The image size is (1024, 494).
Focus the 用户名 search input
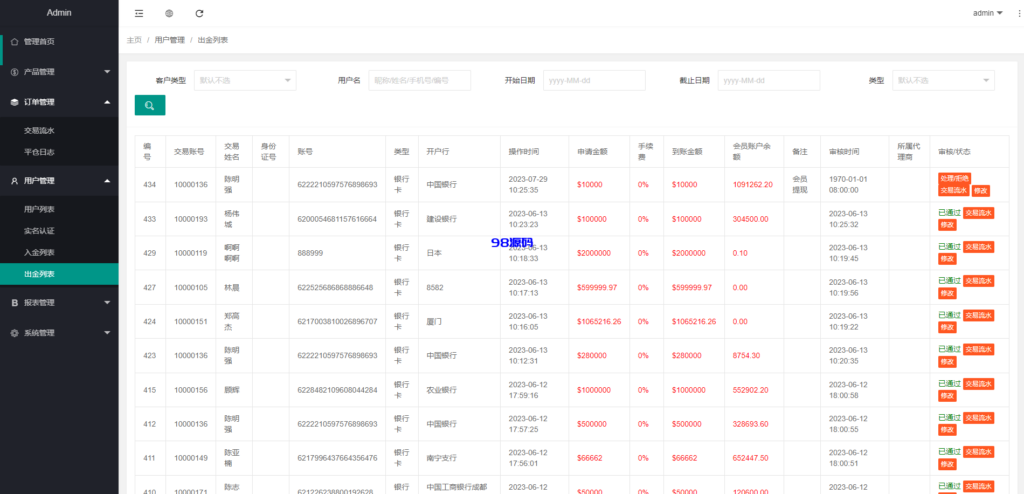419,80
